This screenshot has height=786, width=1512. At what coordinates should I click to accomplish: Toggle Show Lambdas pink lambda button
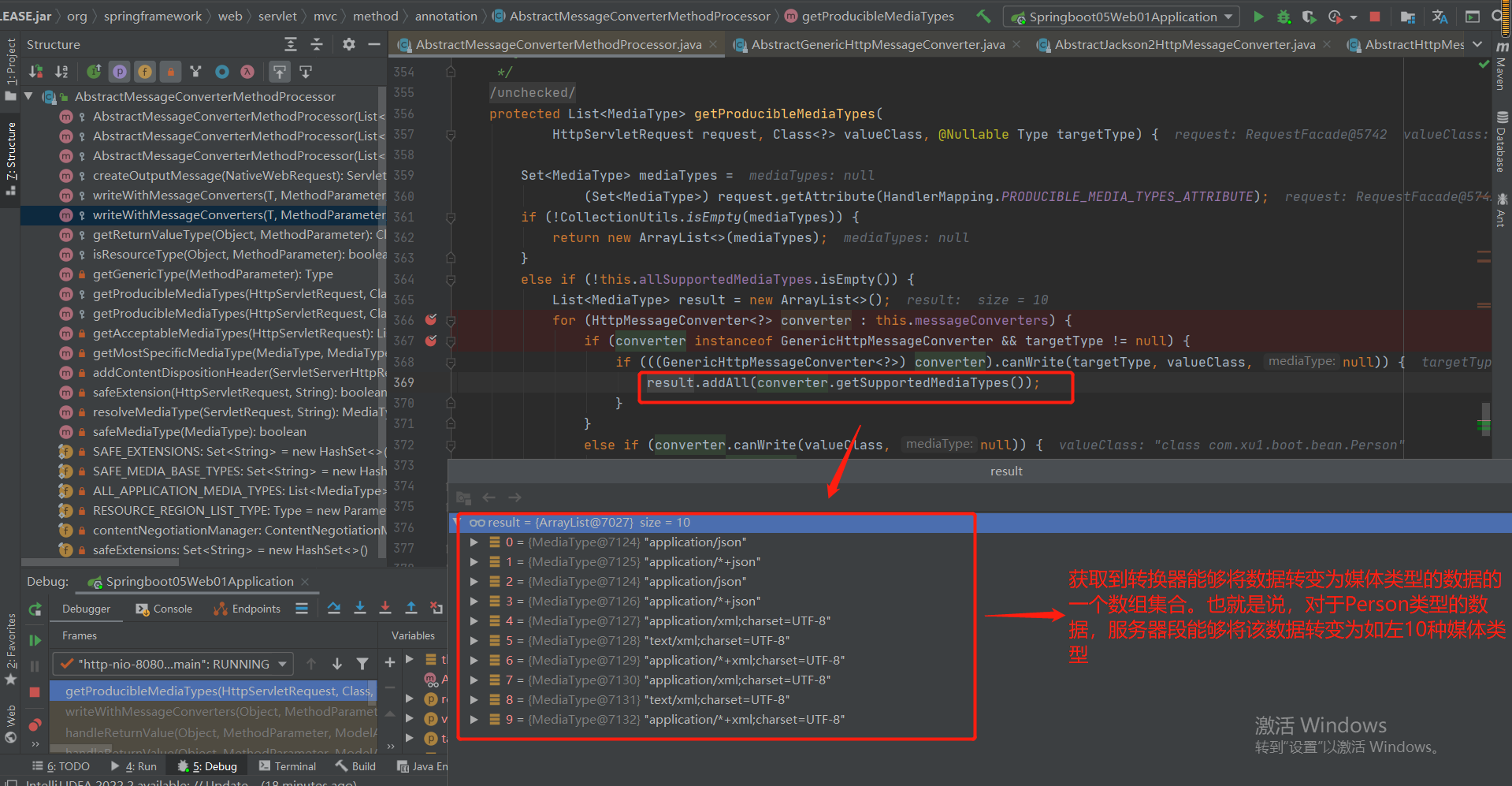(x=247, y=72)
